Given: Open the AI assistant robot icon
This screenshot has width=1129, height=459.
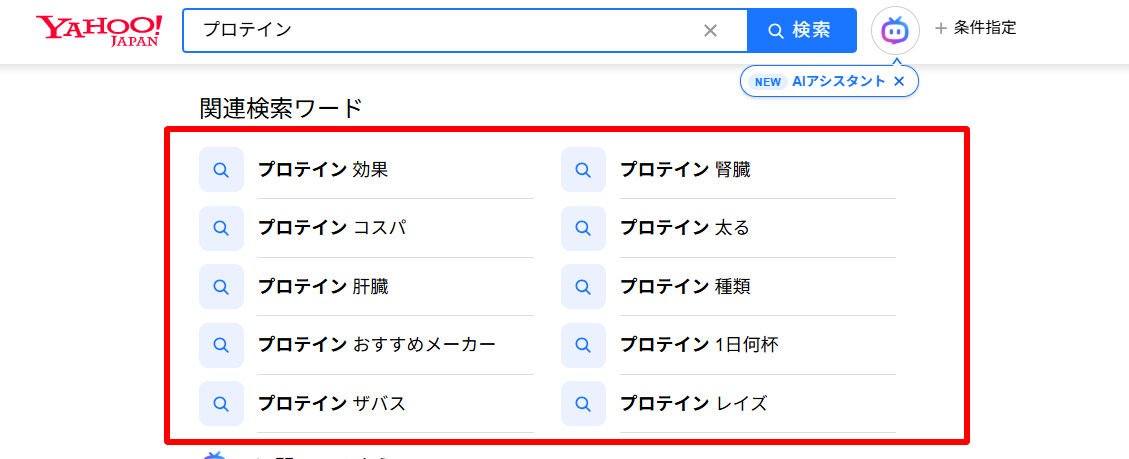Looking at the screenshot, I should 895,30.
